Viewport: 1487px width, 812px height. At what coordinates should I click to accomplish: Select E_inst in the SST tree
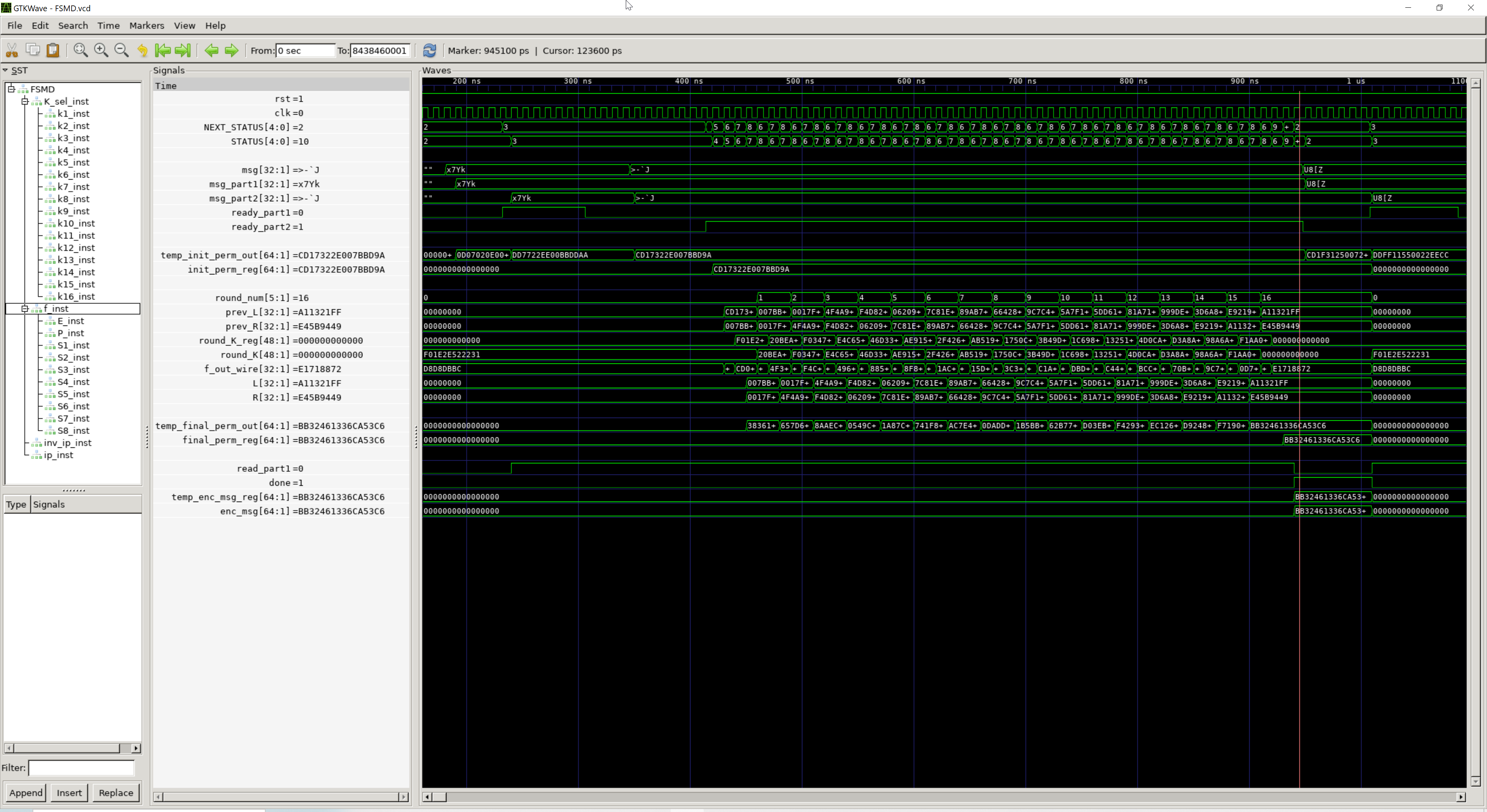click(70, 321)
